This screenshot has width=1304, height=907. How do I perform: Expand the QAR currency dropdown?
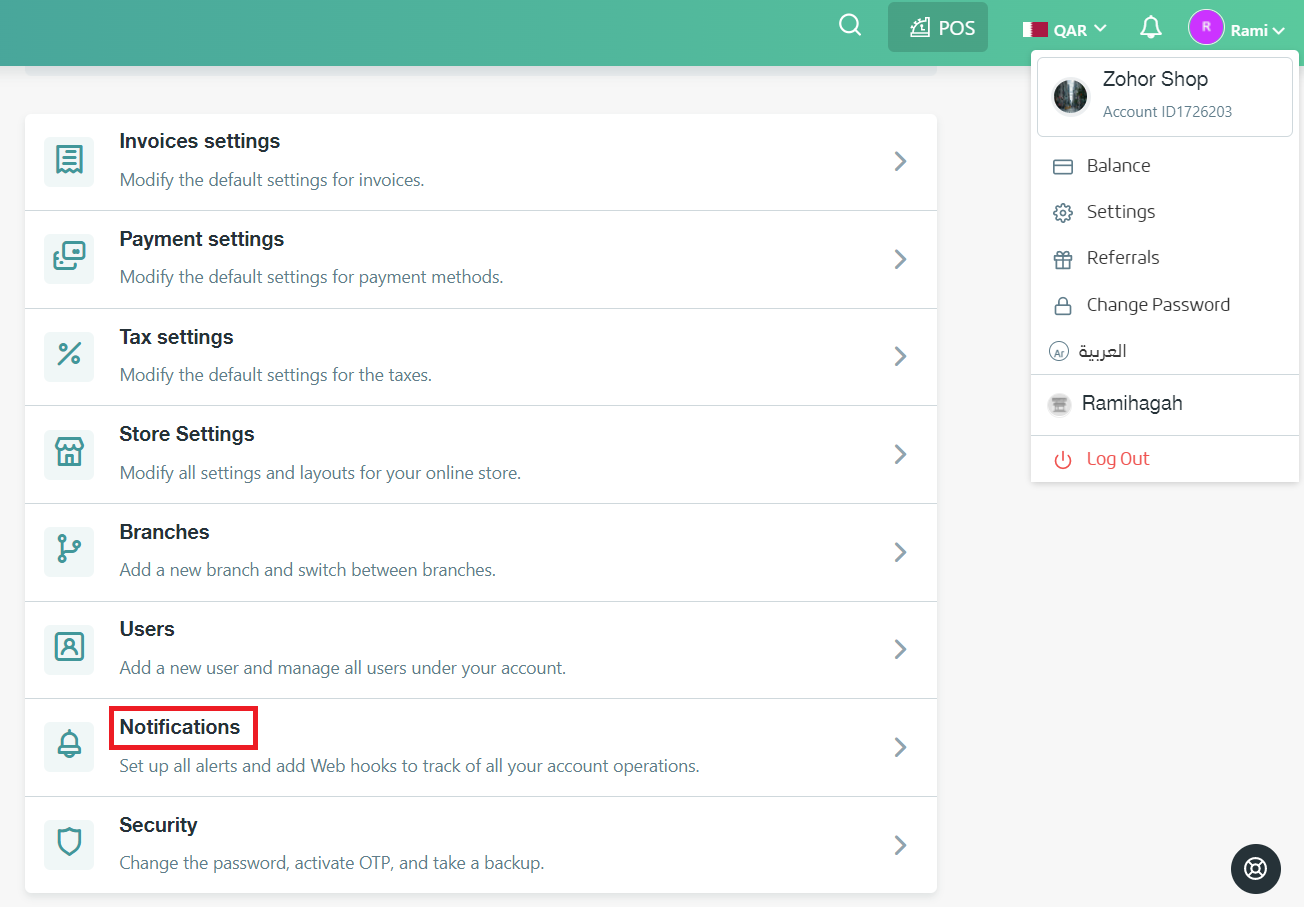click(x=1064, y=29)
